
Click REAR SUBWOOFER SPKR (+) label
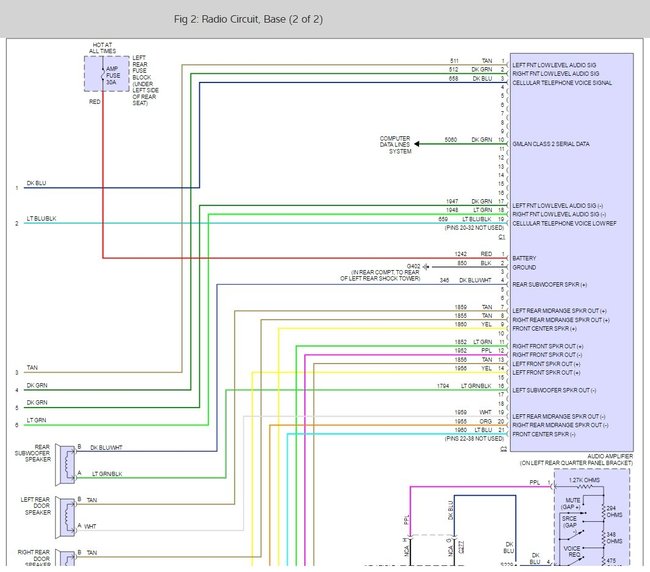point(549,285)
